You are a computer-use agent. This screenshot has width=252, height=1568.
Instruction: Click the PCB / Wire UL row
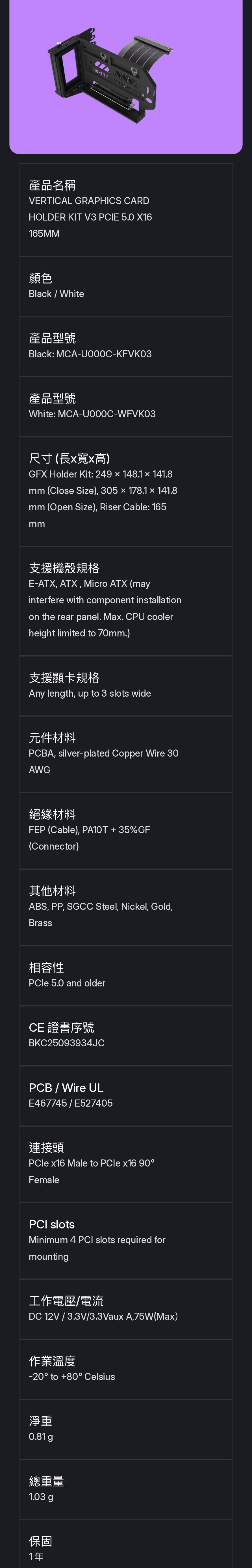point(125,1096)
